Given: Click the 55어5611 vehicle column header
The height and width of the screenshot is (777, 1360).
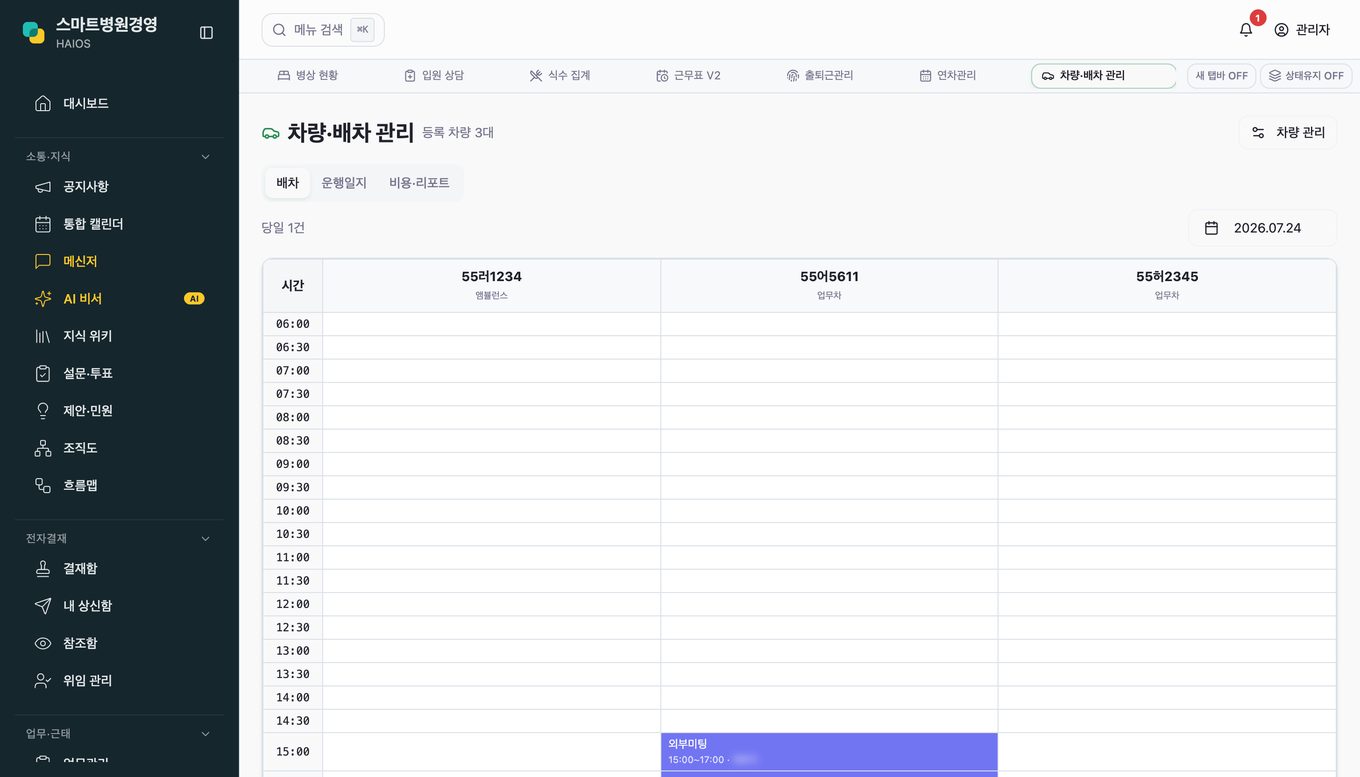Looking at the screenshot, I should tap(829, 285).
